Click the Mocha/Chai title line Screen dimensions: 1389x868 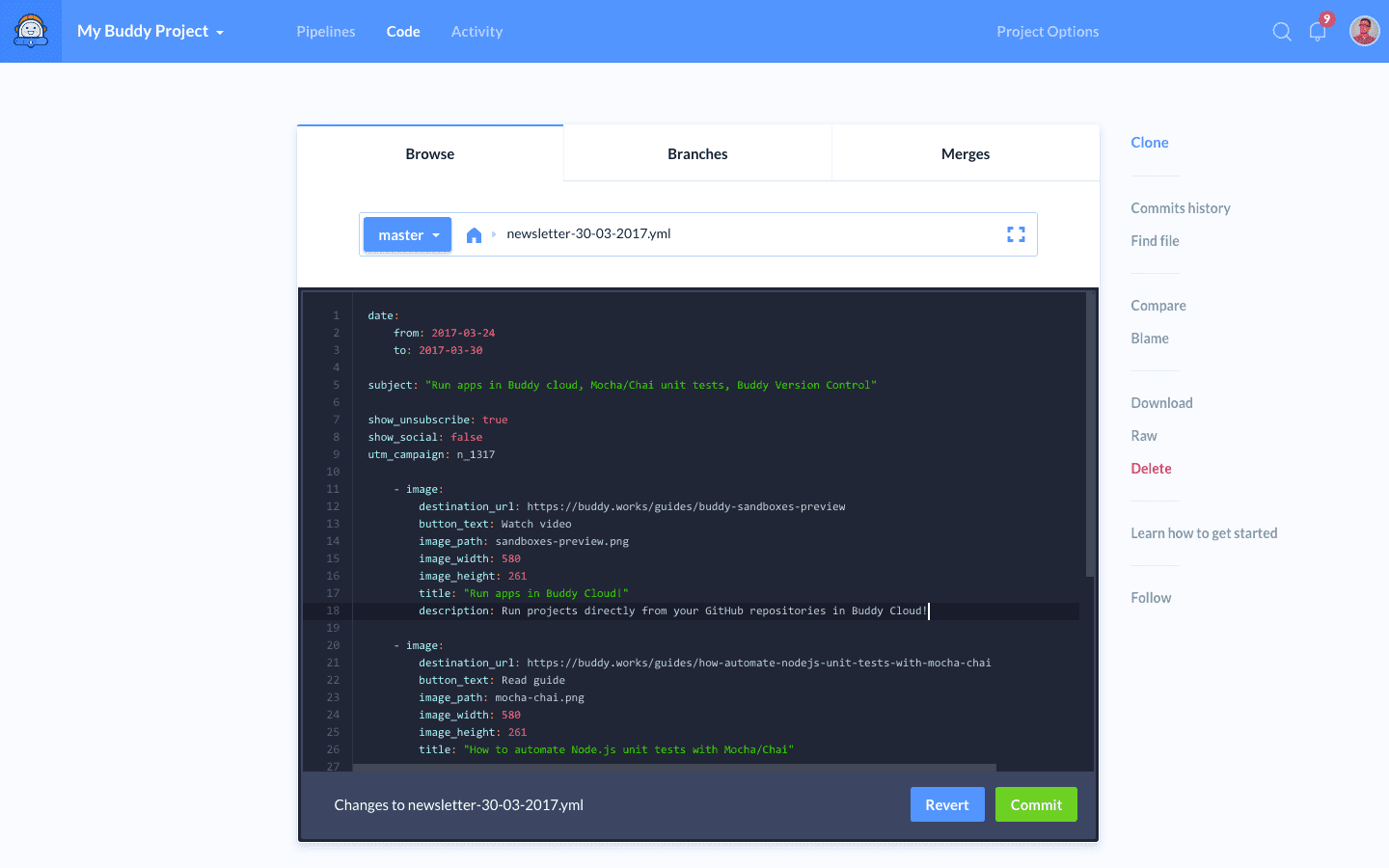[606, 749]
